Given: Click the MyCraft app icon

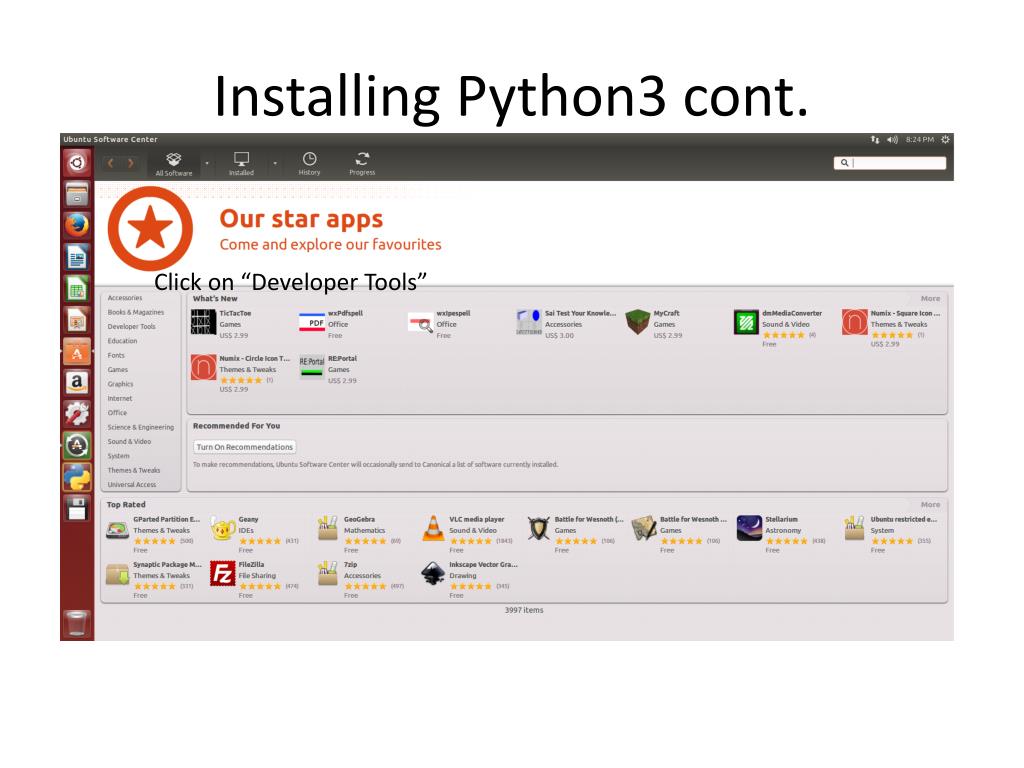Looking at the screenshot, I should tap(637, 322).
